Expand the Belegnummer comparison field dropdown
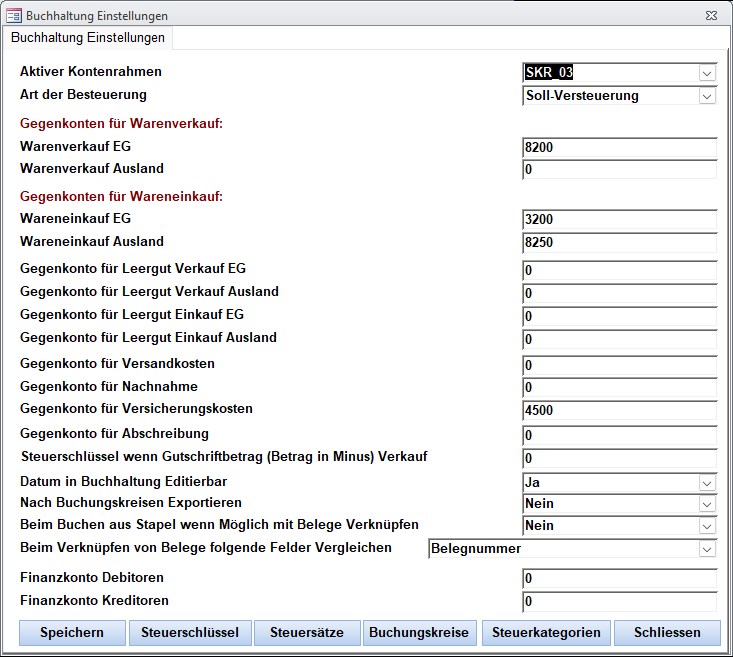Screen dimensions: 733x657 pos(707,549)
